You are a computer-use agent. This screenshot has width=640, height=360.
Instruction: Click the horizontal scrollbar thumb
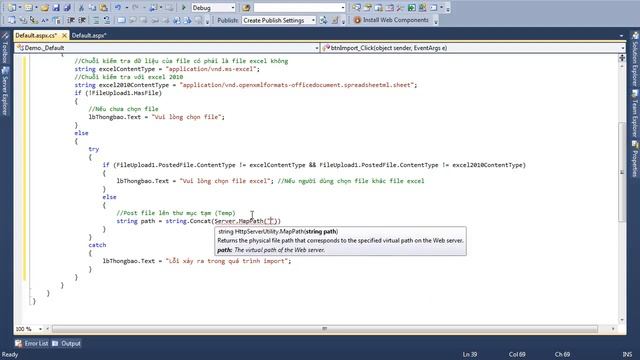(x=324, y=329)
